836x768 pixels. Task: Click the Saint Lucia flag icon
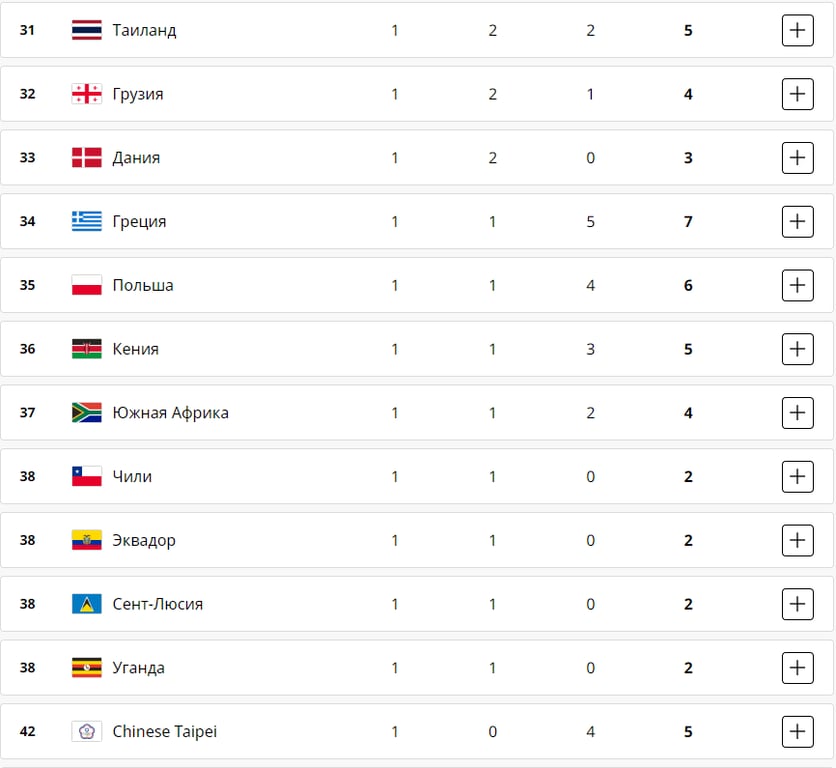pos(87,604)
